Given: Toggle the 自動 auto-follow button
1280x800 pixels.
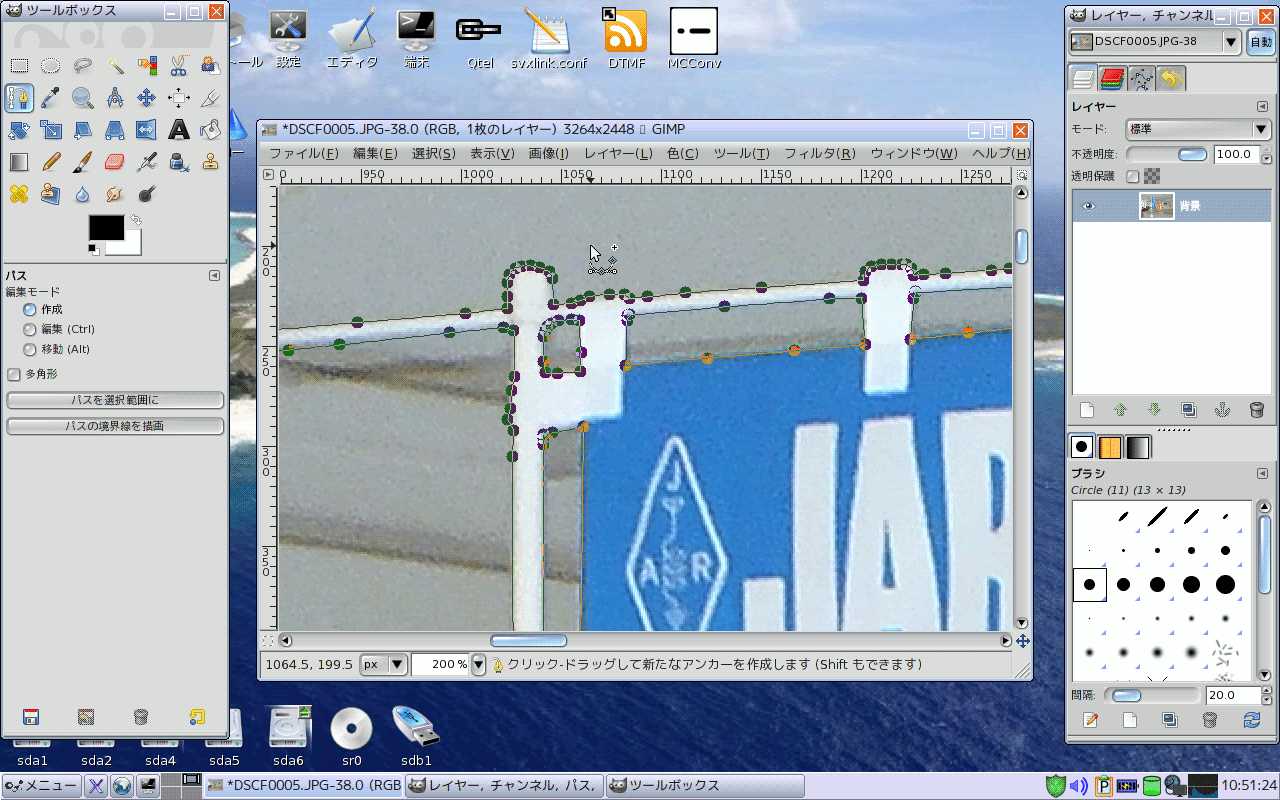Looking at the screenshot, I should (1260, 42).
